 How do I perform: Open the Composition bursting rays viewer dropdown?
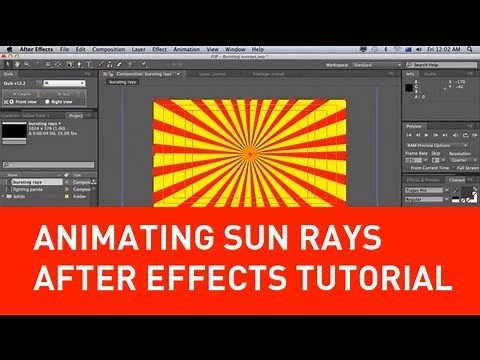click(x=178, y=74)
